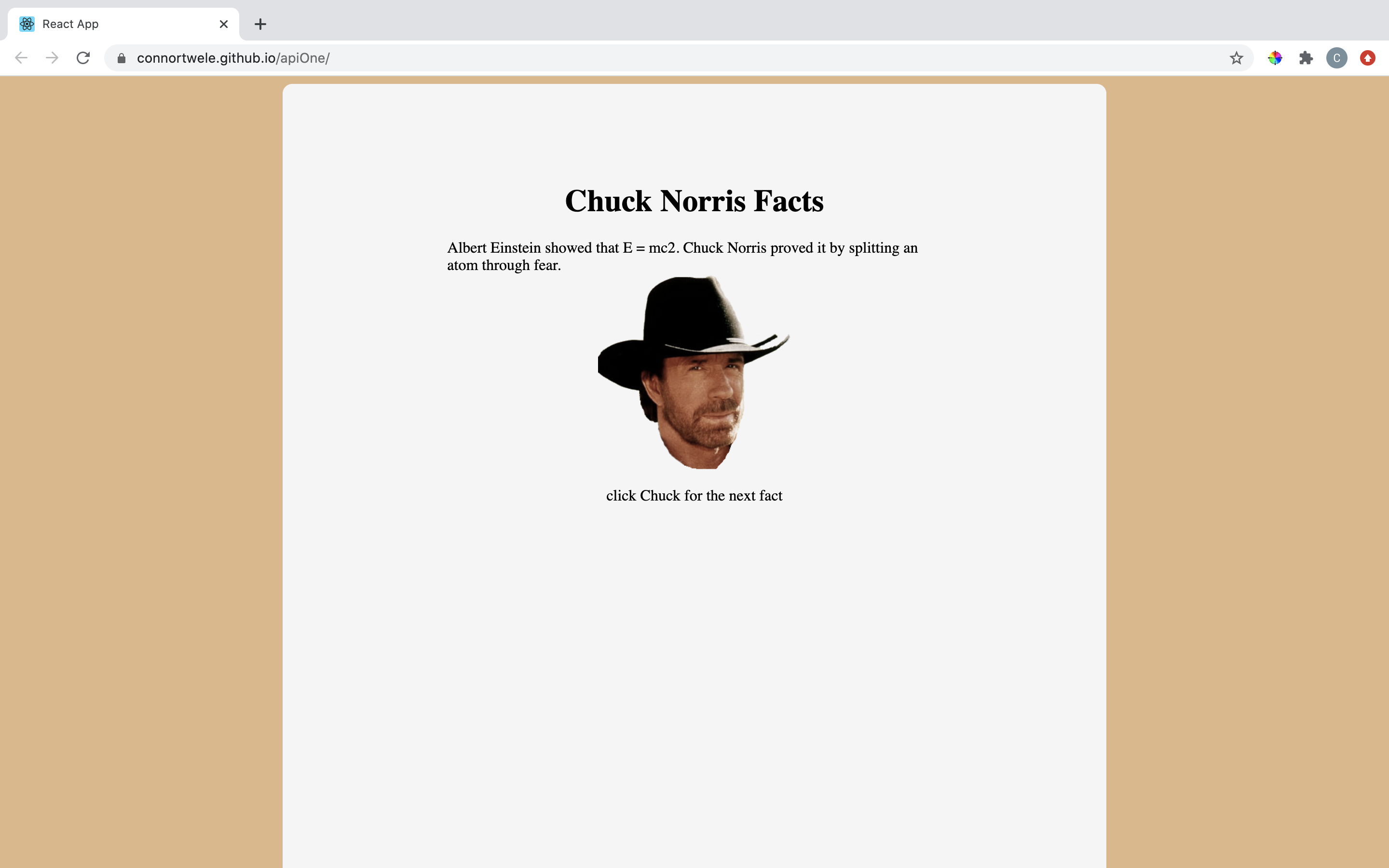Click the React logo favicon on tab

[27, 24]
